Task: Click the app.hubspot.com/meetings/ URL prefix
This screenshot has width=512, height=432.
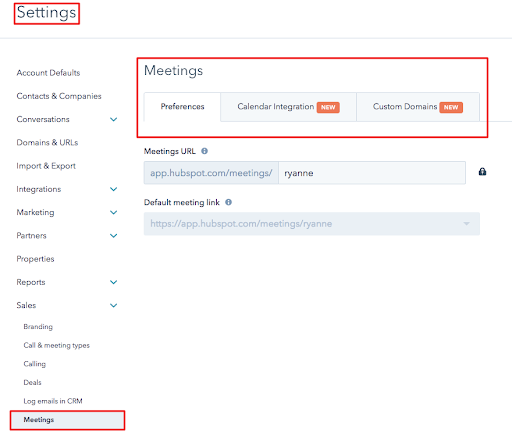Action: [x=211, y=173]
